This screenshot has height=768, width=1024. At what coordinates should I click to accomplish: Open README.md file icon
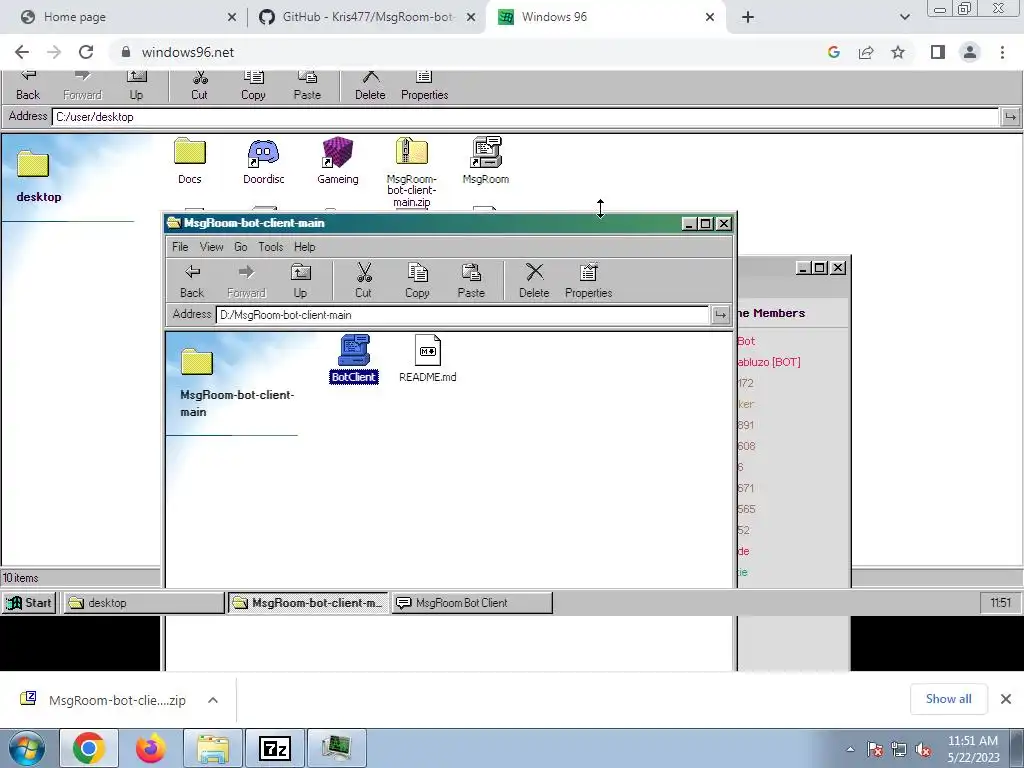click(428, 359)
